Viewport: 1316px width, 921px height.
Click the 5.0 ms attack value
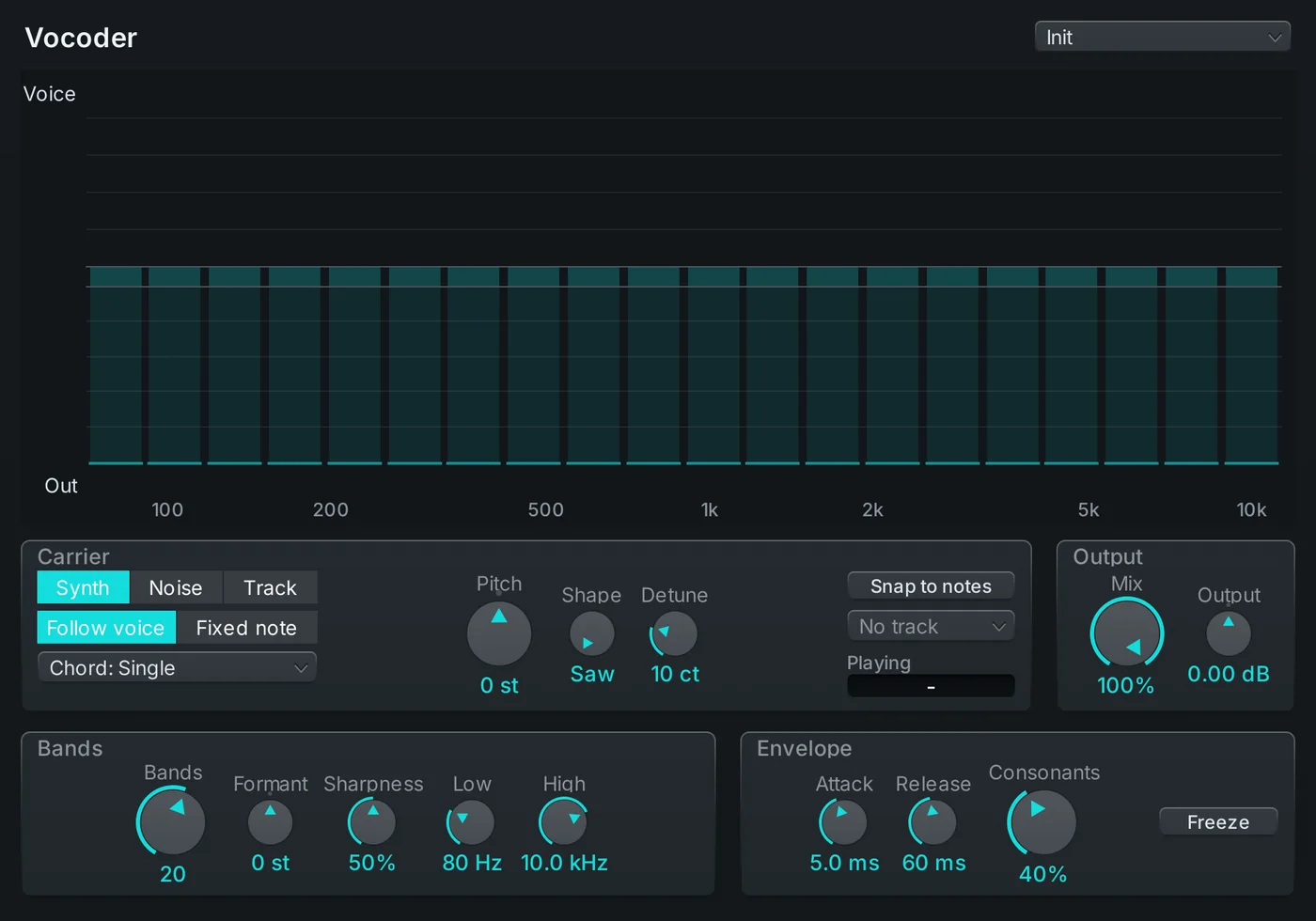click(844, 863)
